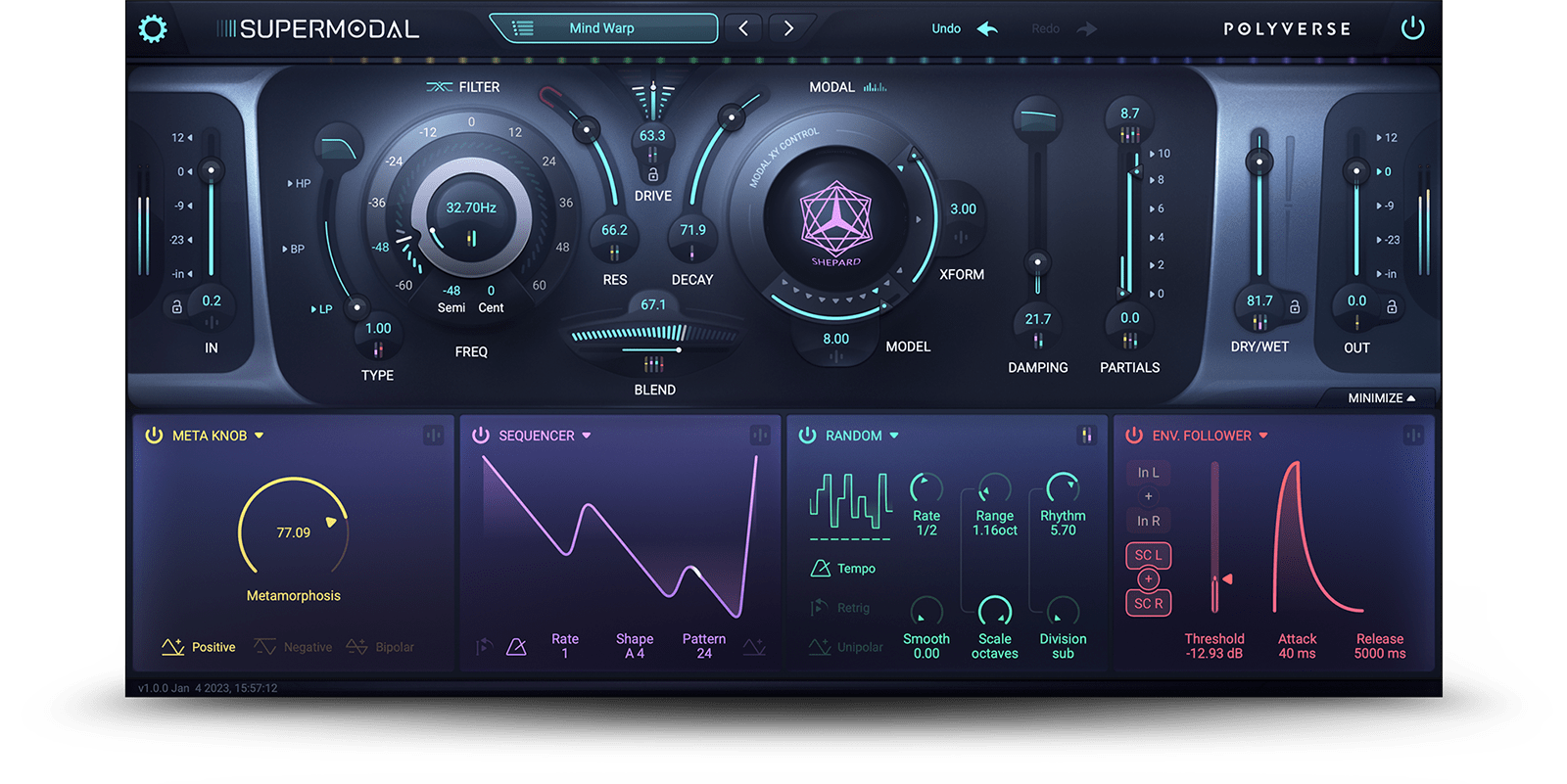
Task: Open the settings gear icon
Action: [153, 29]
